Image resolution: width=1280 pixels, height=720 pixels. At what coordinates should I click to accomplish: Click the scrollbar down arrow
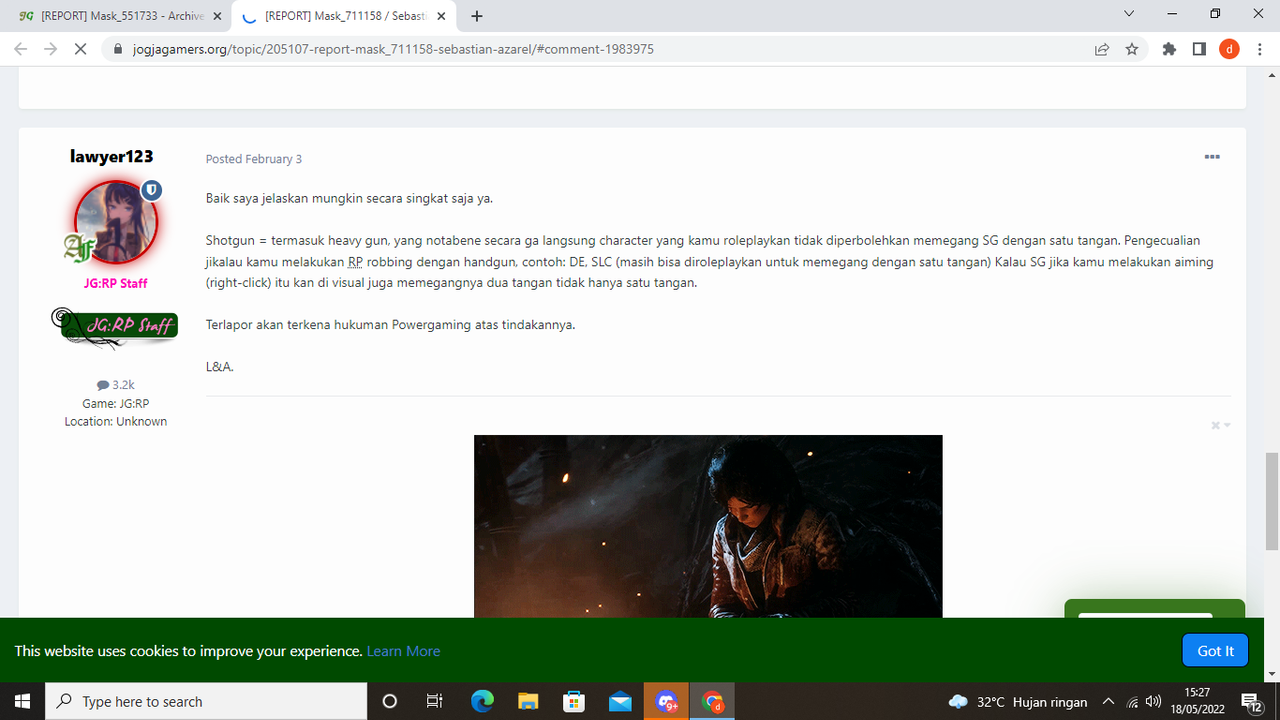(1272, 674)
